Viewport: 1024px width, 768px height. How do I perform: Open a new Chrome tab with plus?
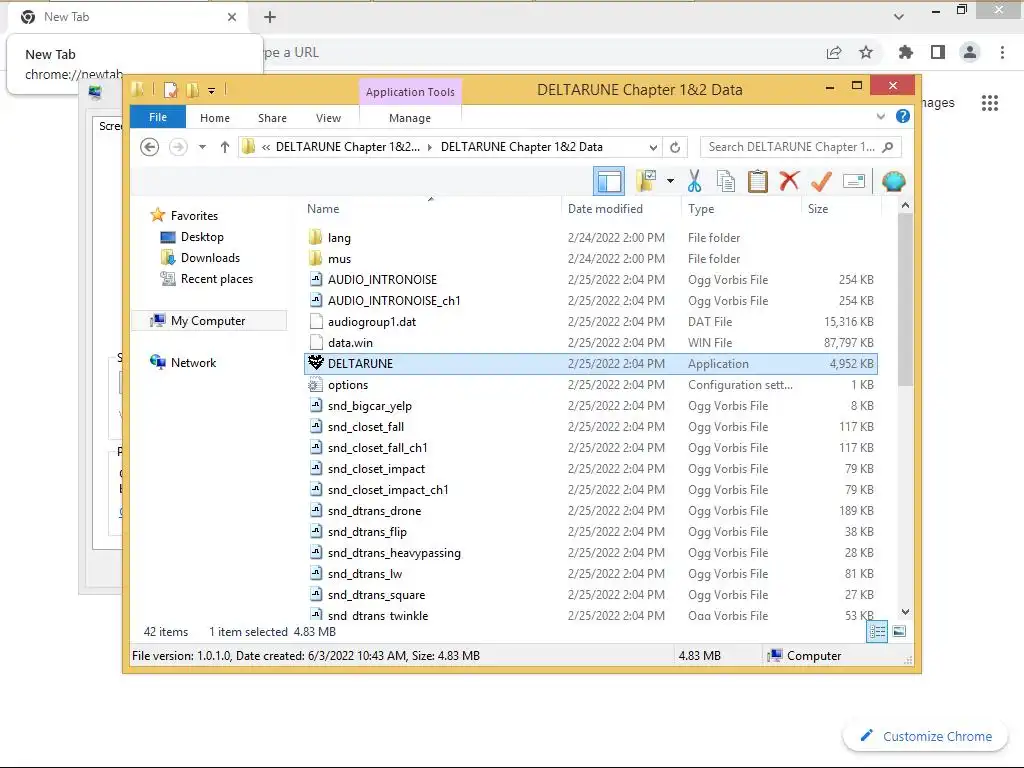coord(270,17)
